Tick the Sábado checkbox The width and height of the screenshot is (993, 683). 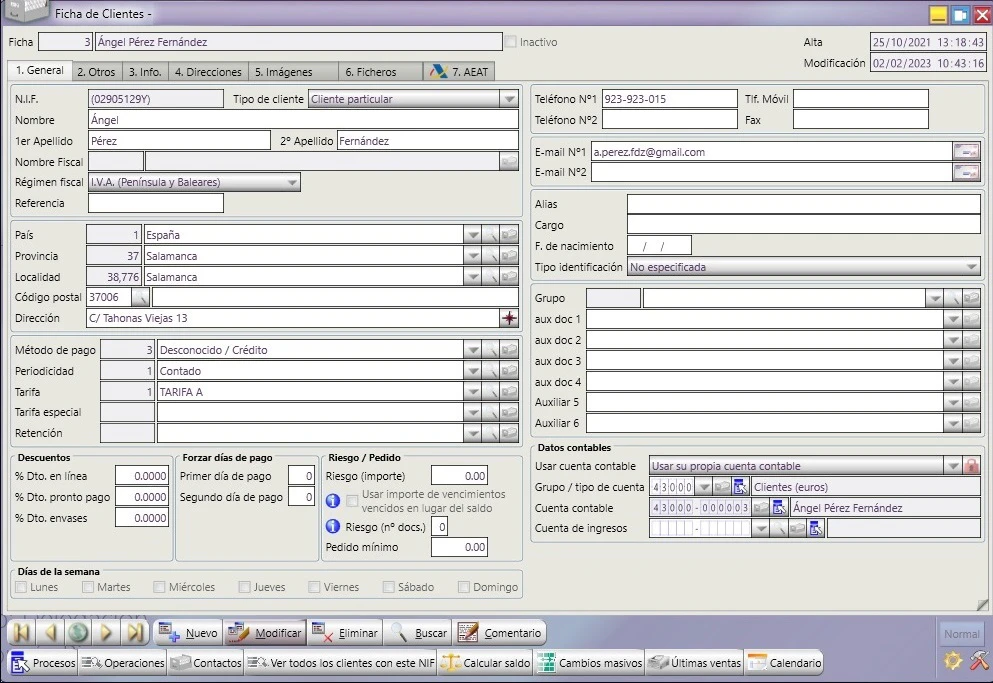click(x=389, y=587)
